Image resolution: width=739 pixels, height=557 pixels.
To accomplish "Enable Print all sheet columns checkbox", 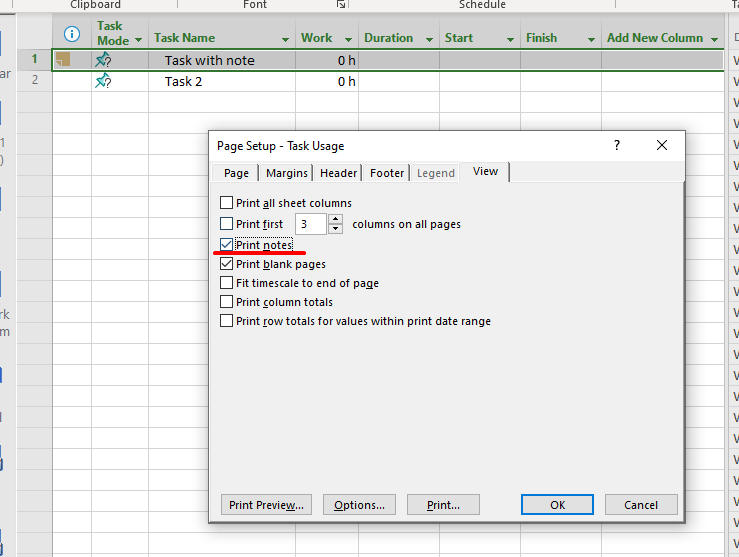I will [x=226, y=203].
